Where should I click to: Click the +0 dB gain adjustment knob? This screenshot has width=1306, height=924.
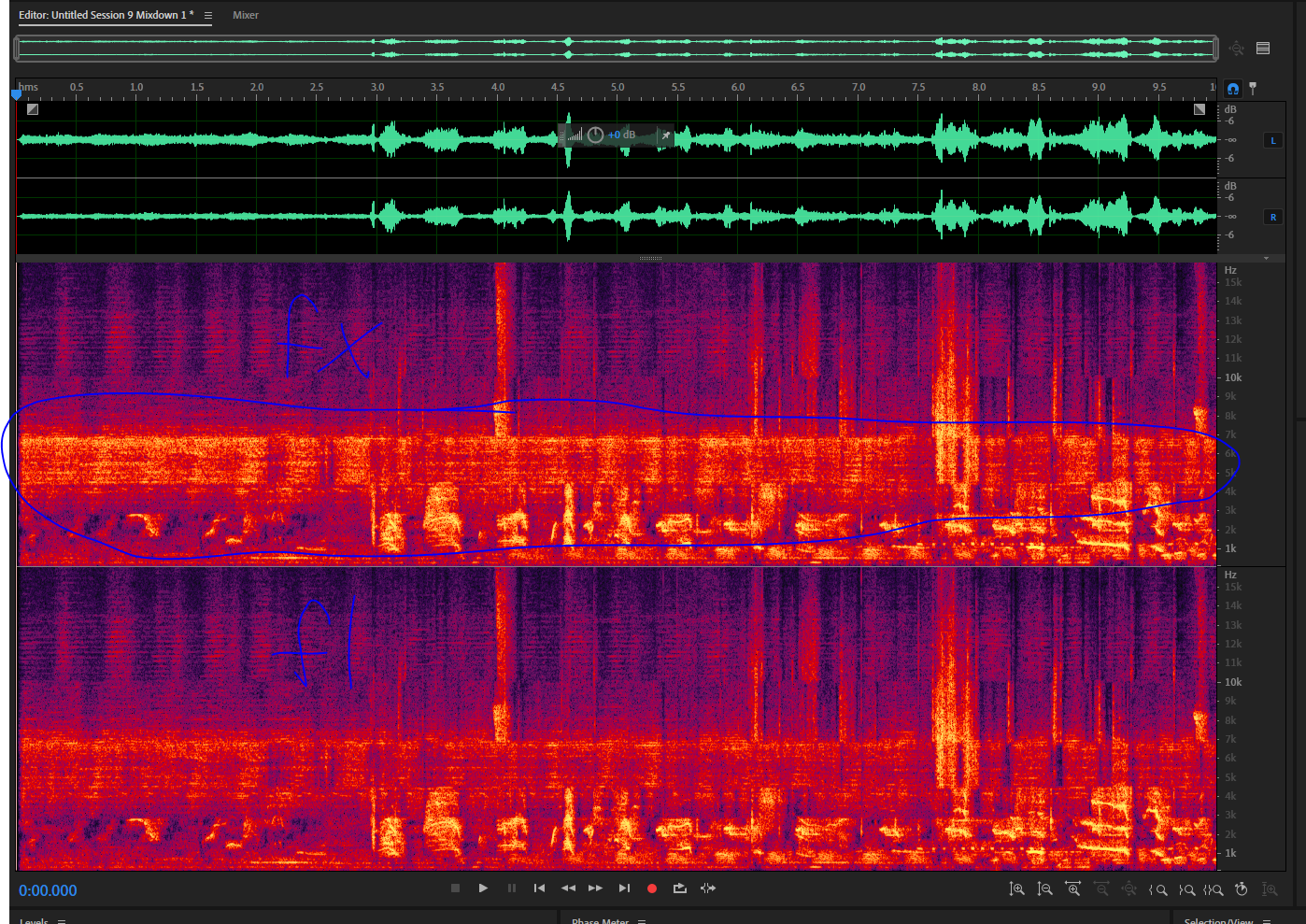[595, 135]
